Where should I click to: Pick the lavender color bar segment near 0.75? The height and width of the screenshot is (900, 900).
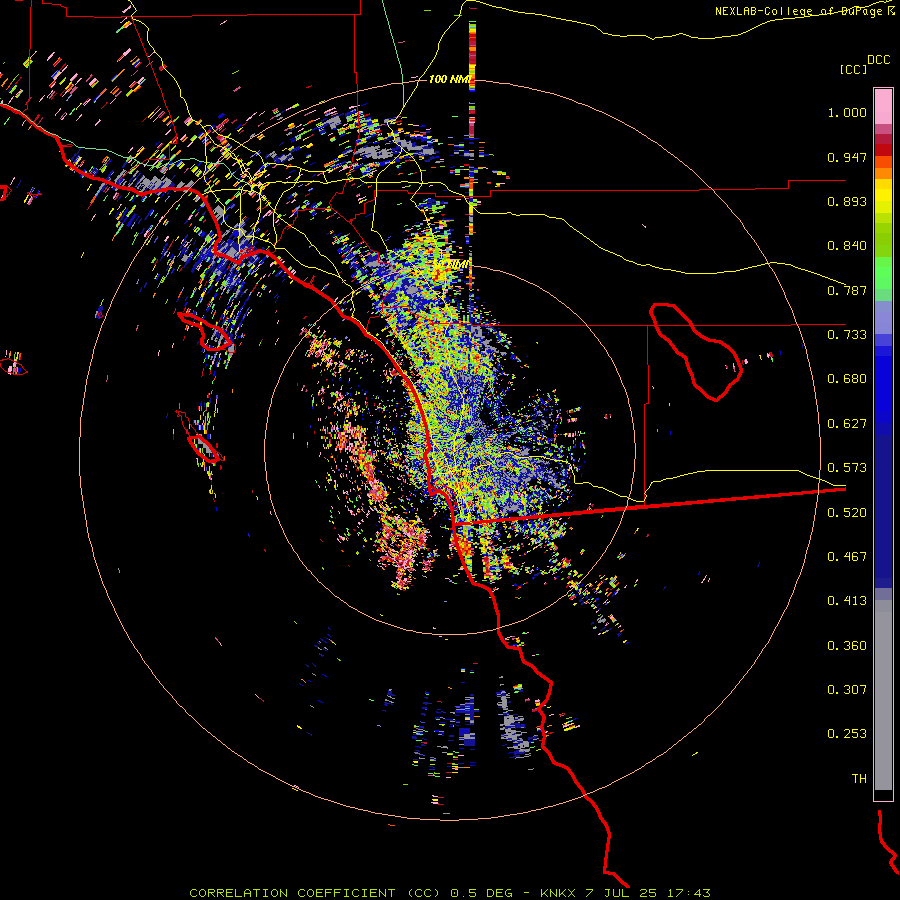883,317
